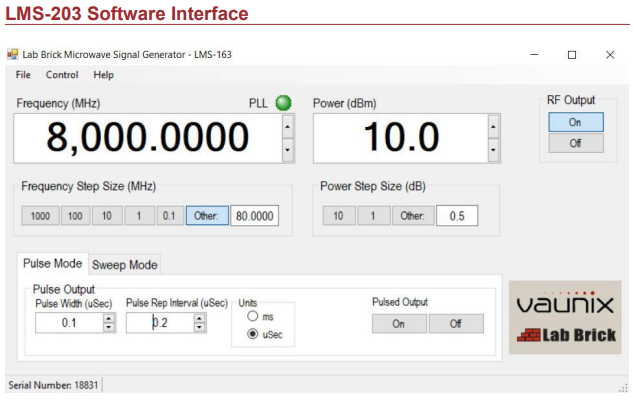Set frequency step size to 100
This screenshot has width=634, height=403.
click(x=75, y=216)
